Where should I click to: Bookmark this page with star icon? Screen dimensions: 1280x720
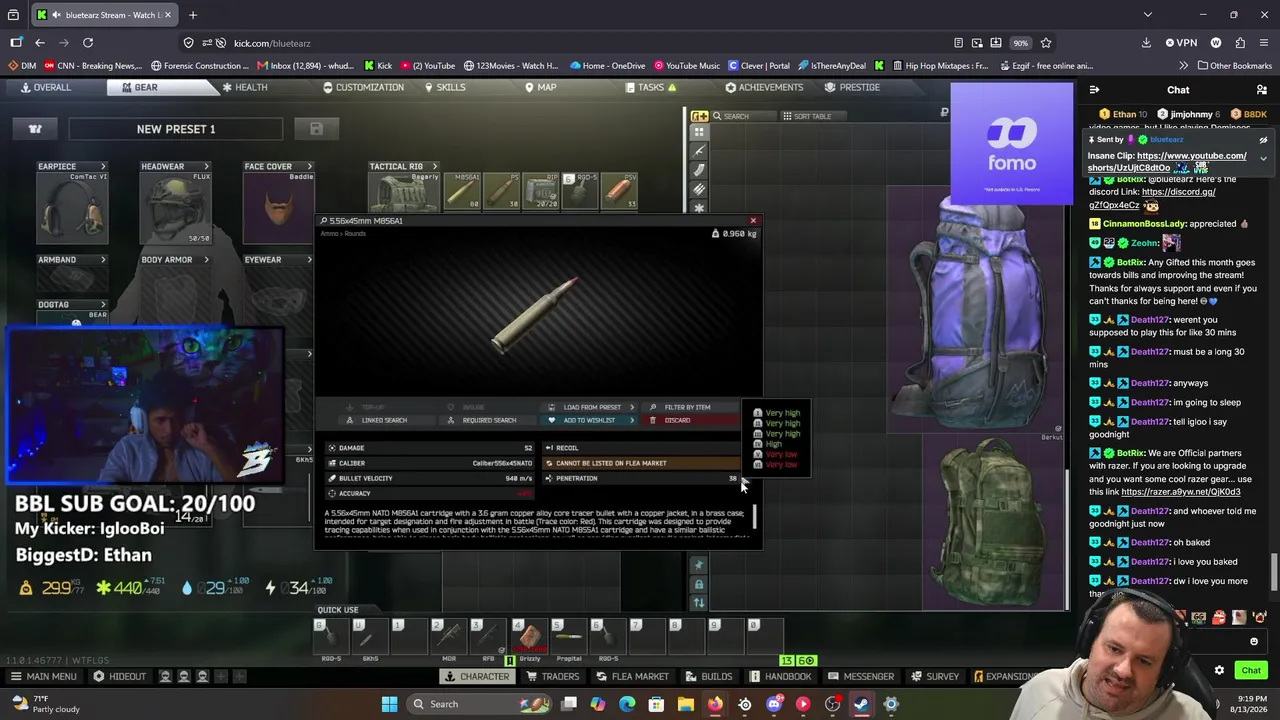click(x=1046, y=43)
